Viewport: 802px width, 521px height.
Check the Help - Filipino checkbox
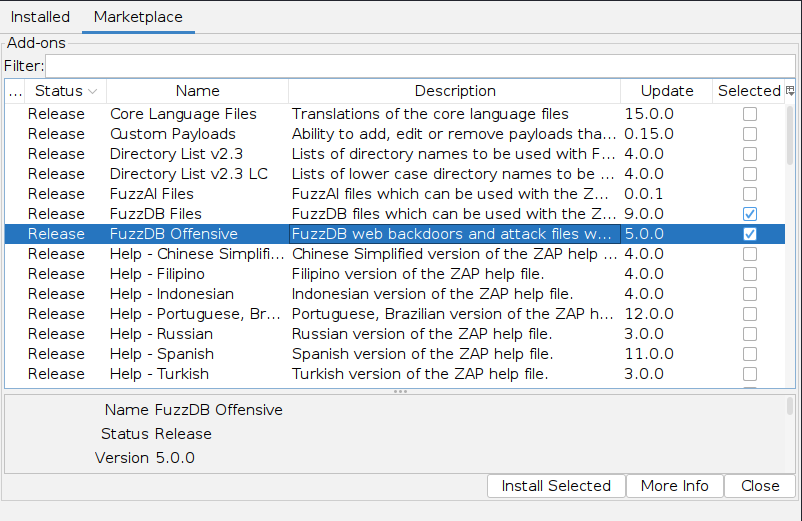point(750,274)
